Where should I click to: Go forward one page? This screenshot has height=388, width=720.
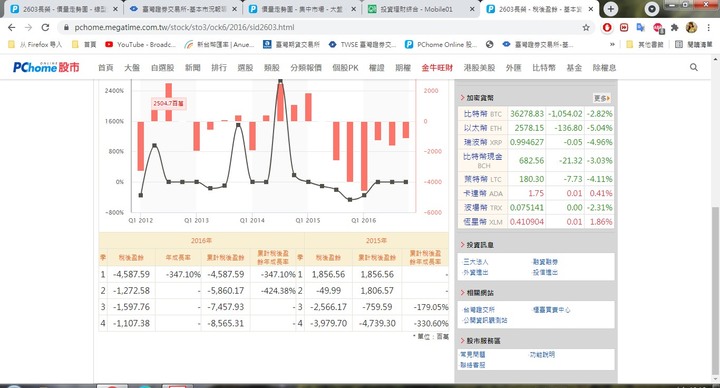pyautogui.click(x=28, y=28)
